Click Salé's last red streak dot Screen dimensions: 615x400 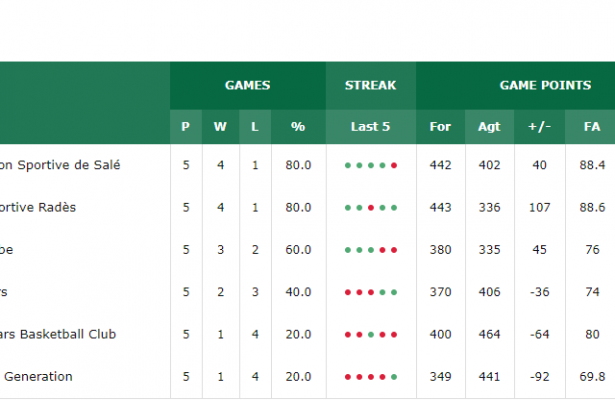pyautogui.click(x=394, y=166)
